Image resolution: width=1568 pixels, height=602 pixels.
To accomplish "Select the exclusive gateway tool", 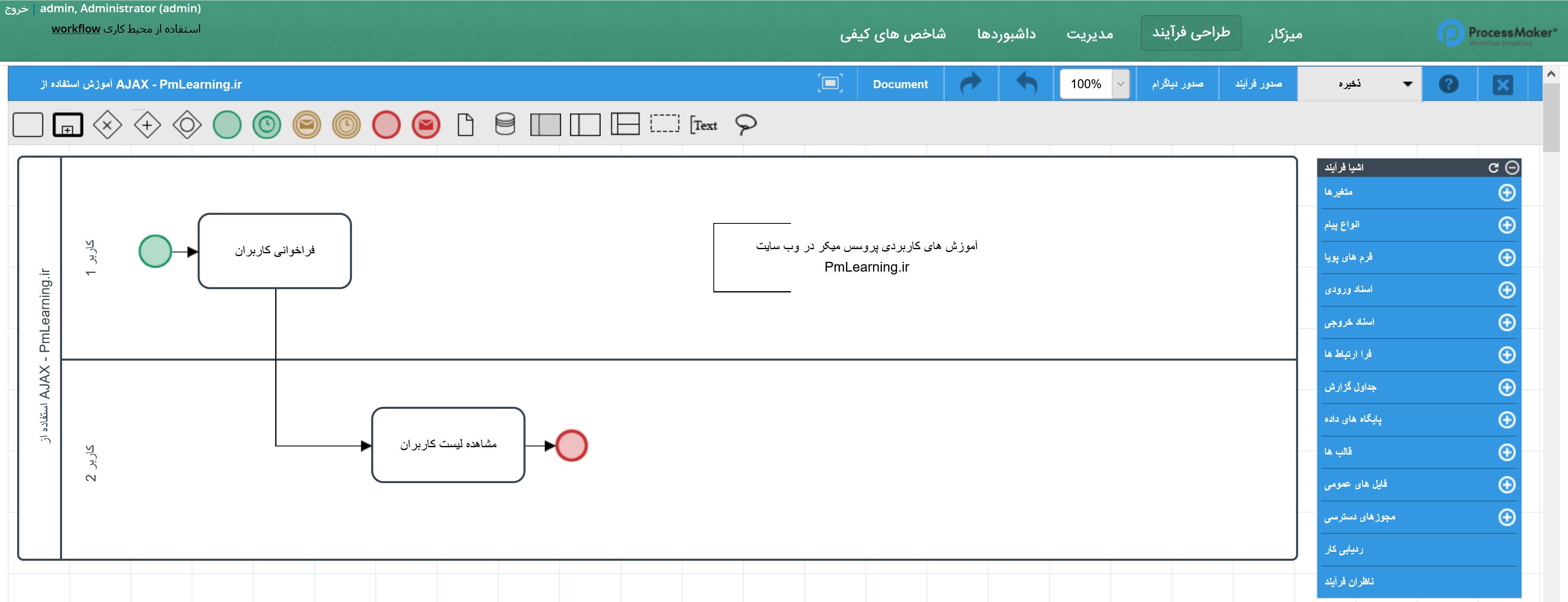I will coord(107,125).
